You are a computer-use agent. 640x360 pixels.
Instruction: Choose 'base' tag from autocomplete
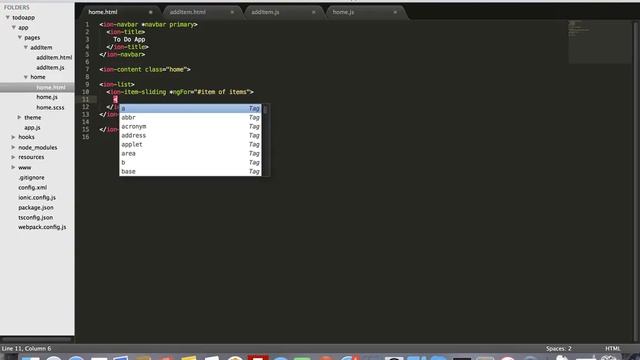click(x=190, y=171)
